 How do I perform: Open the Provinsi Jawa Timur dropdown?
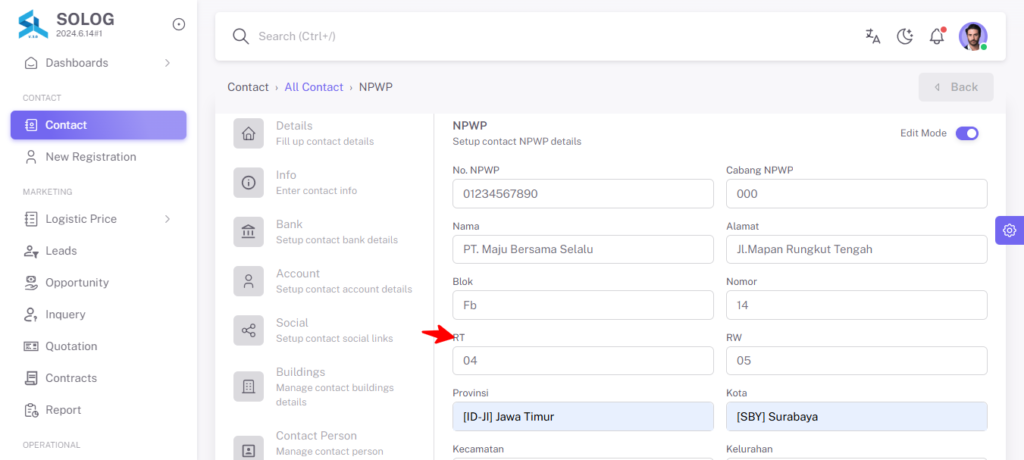[583, 416]
